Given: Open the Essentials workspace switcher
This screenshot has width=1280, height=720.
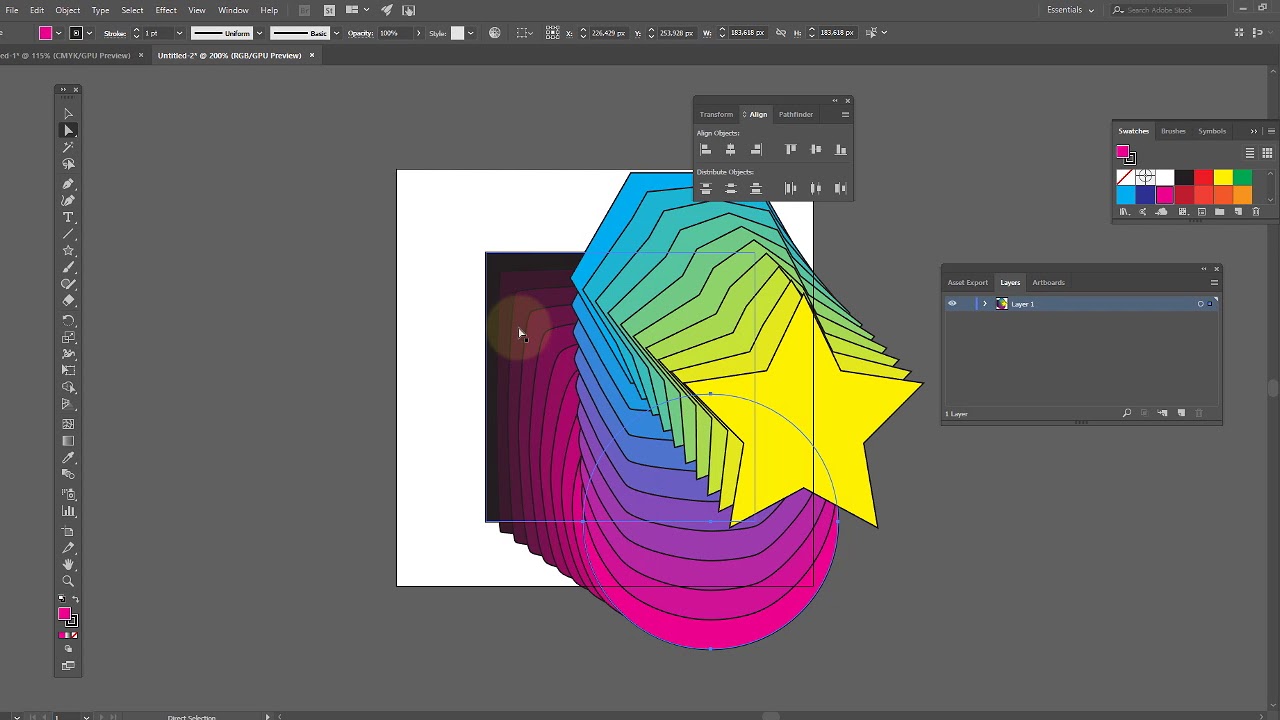Looking at the screenshot, I should tap(1070, 10).
